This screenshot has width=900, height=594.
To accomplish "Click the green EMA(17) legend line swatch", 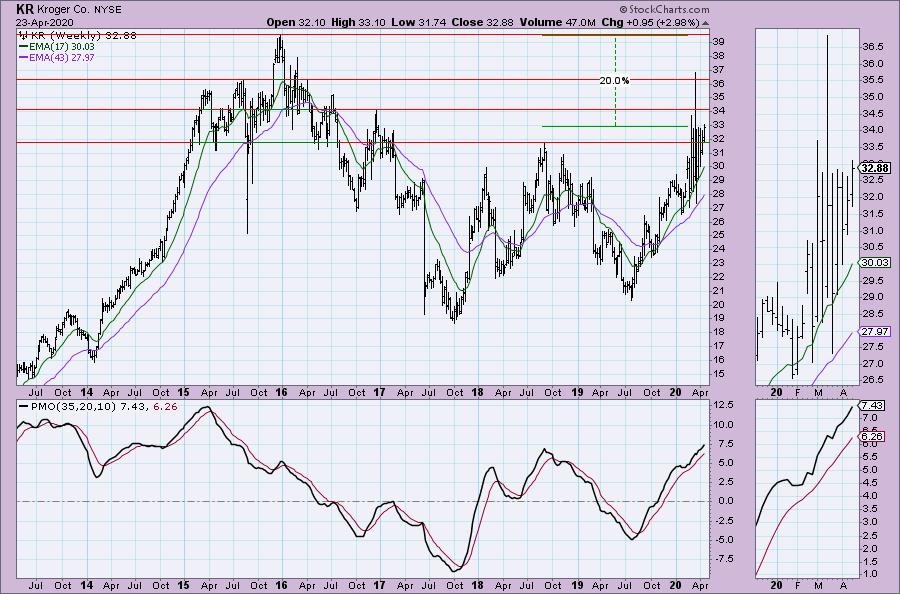I will click(x=23, y=46).
